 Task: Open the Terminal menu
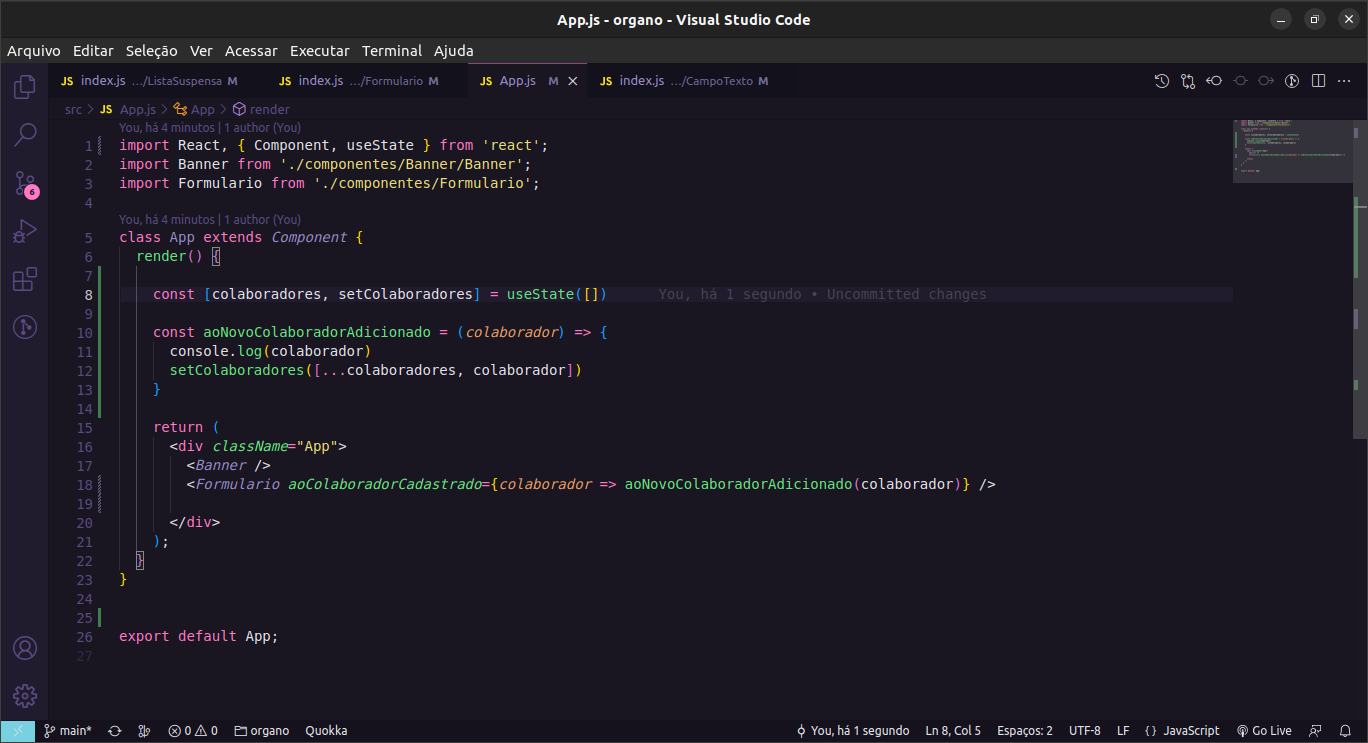coord(392,50)
